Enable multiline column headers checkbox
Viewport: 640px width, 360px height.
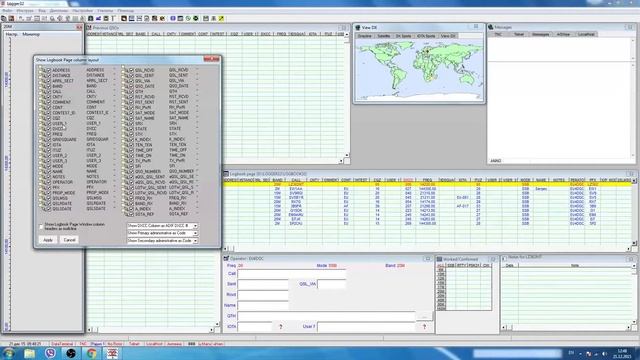tap(41, 226)
